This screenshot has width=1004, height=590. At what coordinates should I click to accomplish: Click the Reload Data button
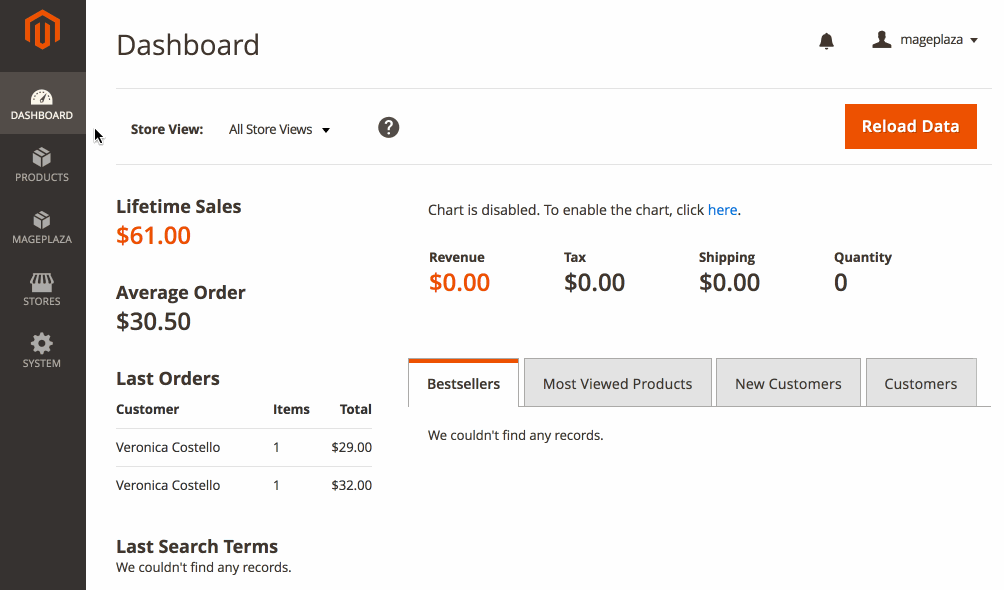click(911, 126)
